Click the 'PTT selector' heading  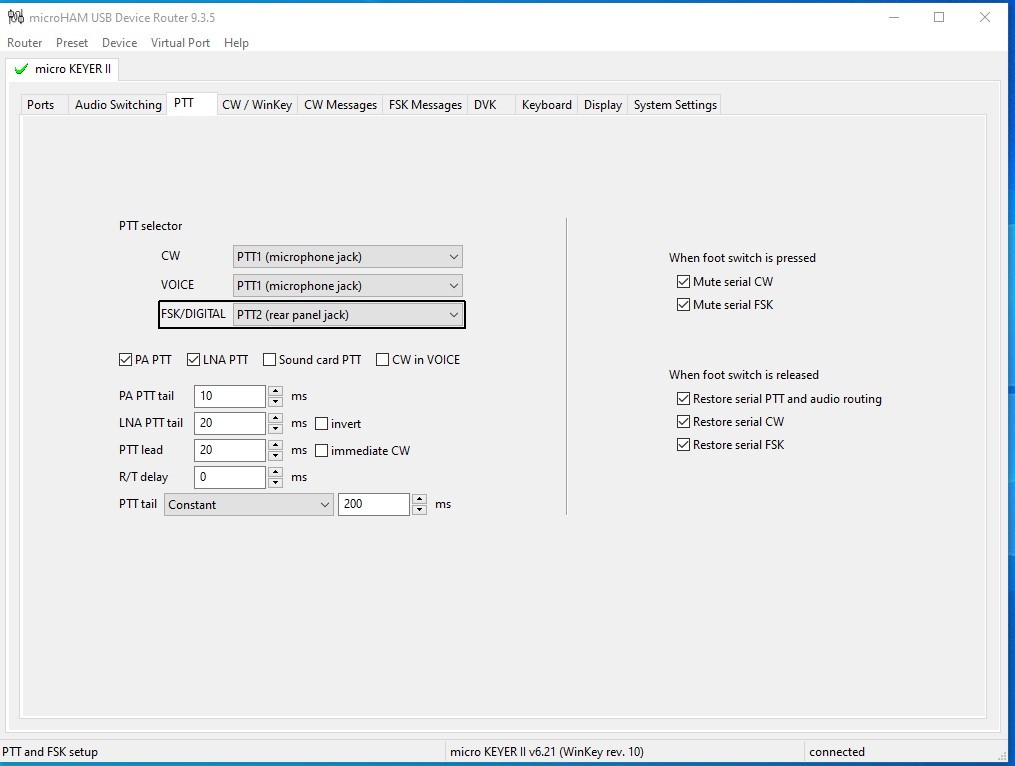point(151,226)
